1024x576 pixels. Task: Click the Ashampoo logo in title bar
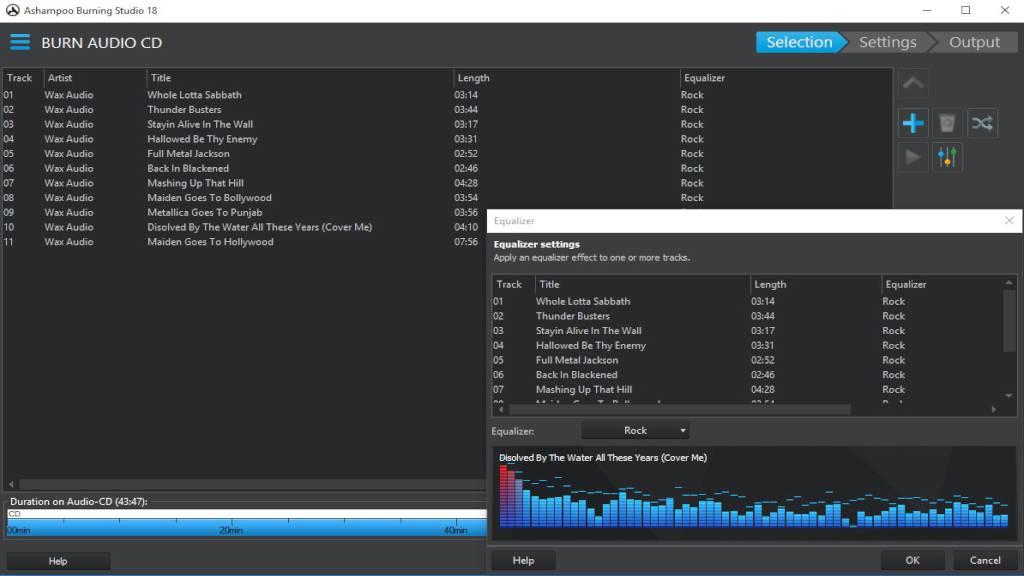(12, 11)
